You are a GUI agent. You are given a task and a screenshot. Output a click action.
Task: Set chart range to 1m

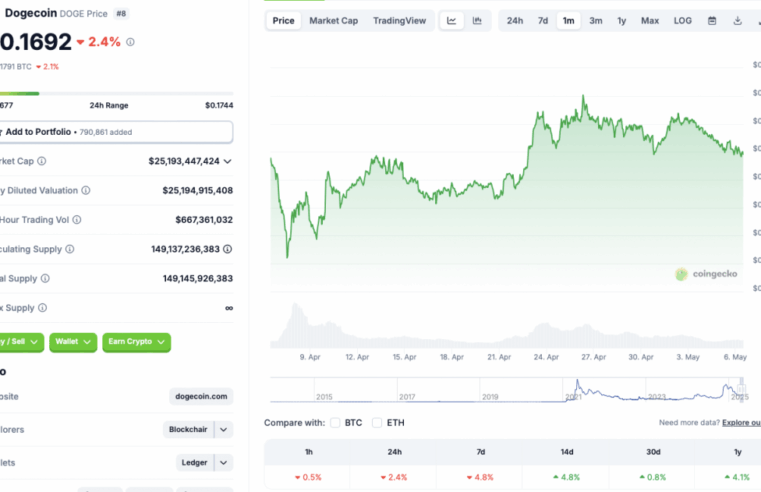click(568, 20)
